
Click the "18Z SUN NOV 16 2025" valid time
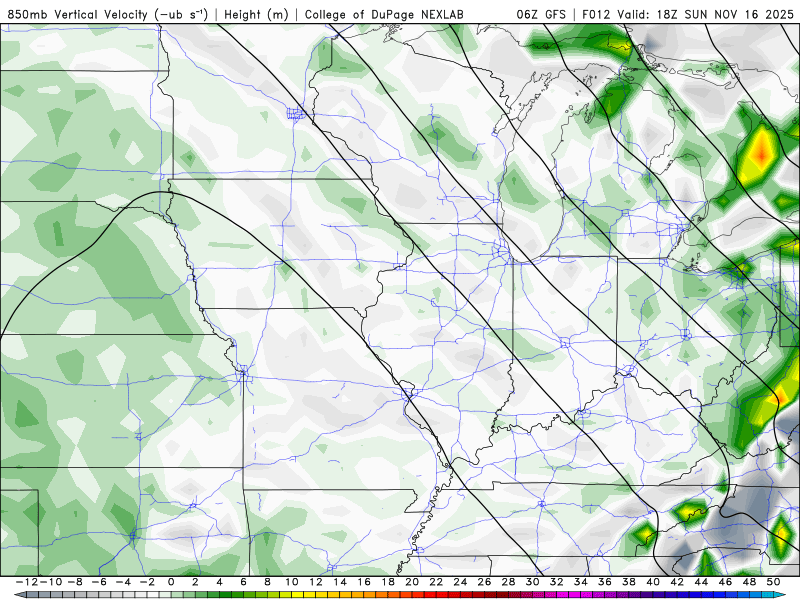point(725,15)
